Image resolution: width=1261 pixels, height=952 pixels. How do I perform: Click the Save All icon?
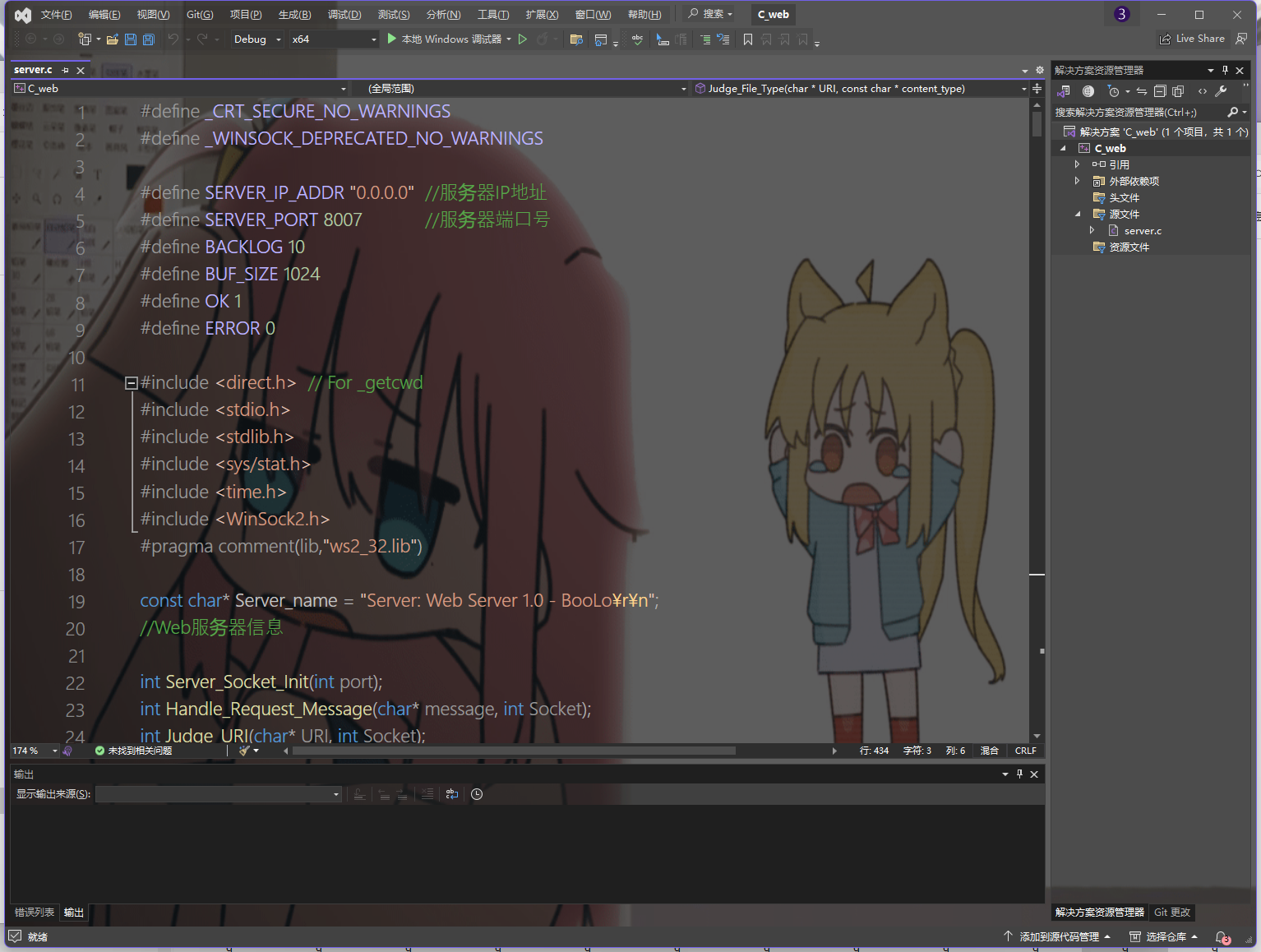[149, 39]
